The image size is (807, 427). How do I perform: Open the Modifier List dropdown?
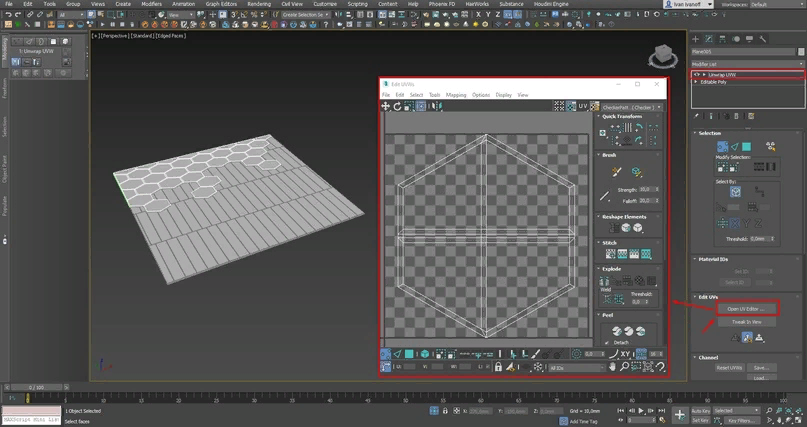pos(747,64)
